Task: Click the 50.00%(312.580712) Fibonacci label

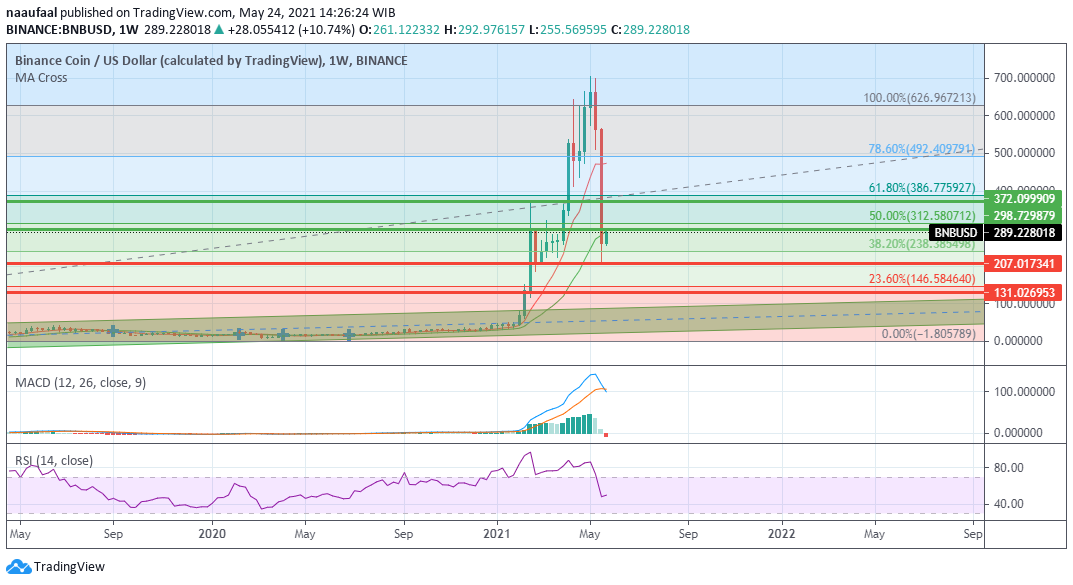Action: coord(922,216)
